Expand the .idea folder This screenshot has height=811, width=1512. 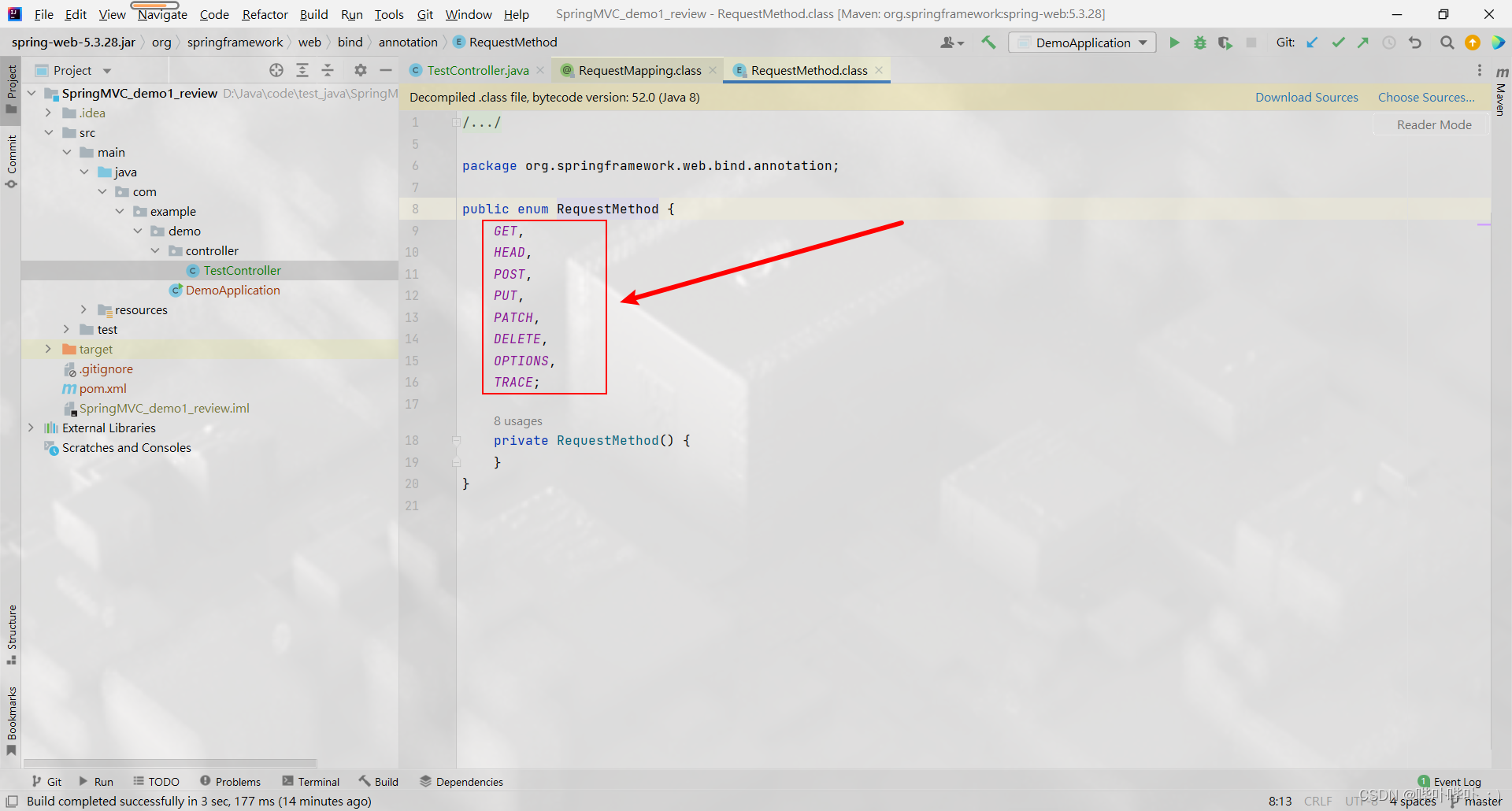pos(49,113)
